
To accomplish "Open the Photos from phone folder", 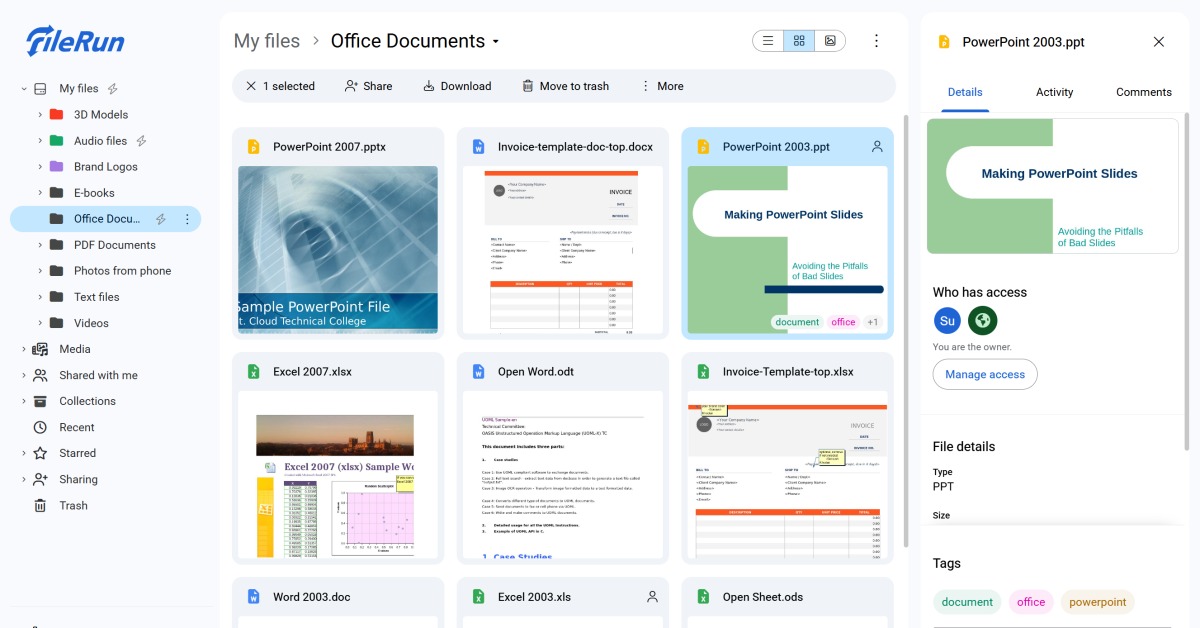I will [122, 271].
